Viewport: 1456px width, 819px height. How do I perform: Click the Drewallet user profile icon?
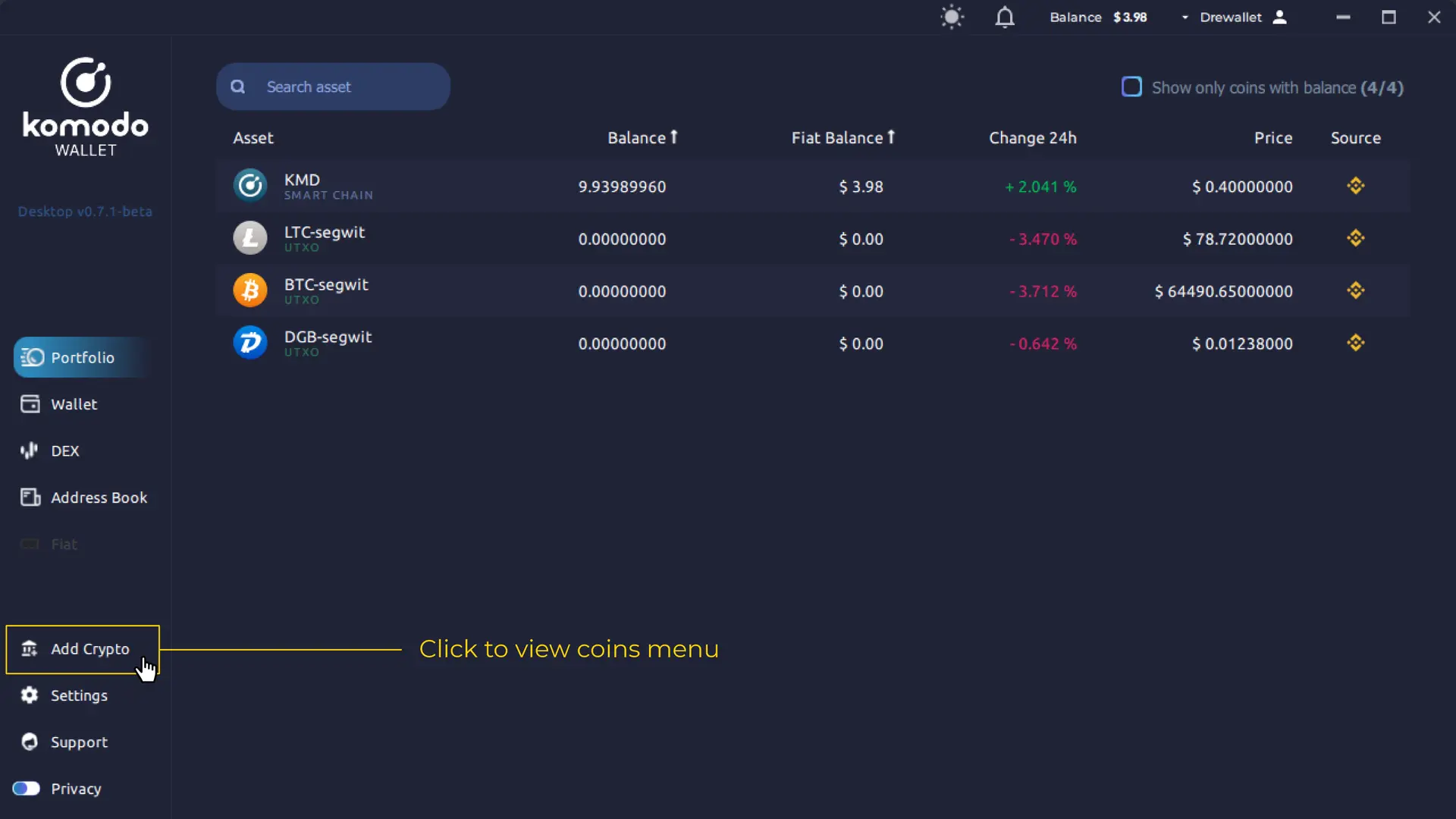click(1280, 17)
